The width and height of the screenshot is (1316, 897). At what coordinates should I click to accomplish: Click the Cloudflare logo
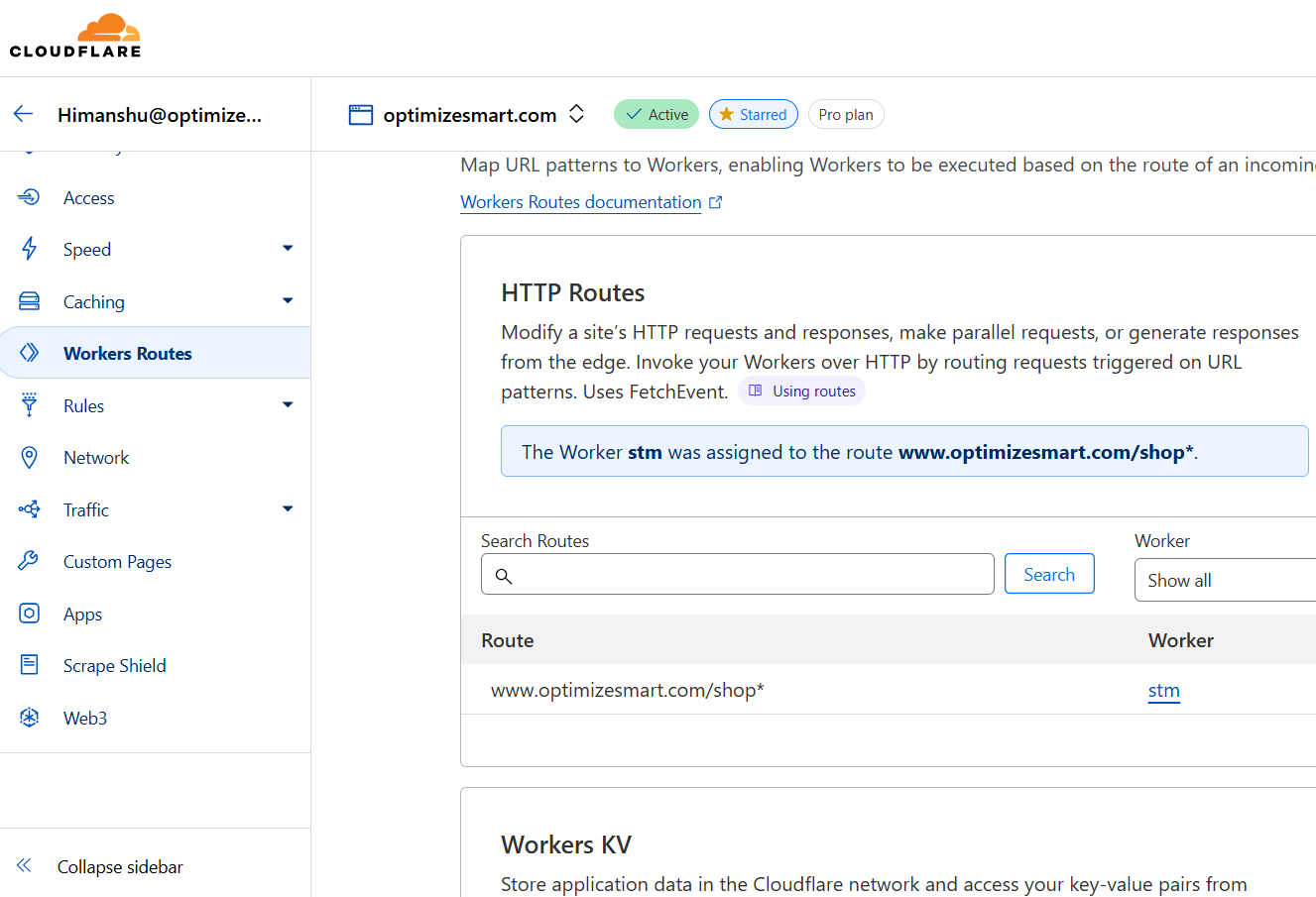[75, 36]
